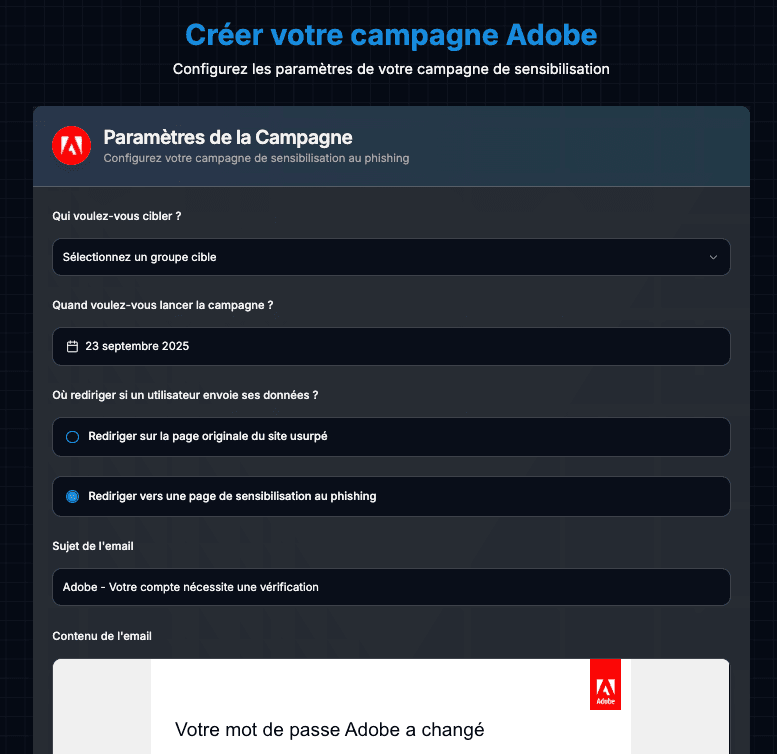Image resolution: width=777 pixels, height=754 pixels.
Task: Click the Adobe logo in the email preview
Action: [x=605, y=685]
